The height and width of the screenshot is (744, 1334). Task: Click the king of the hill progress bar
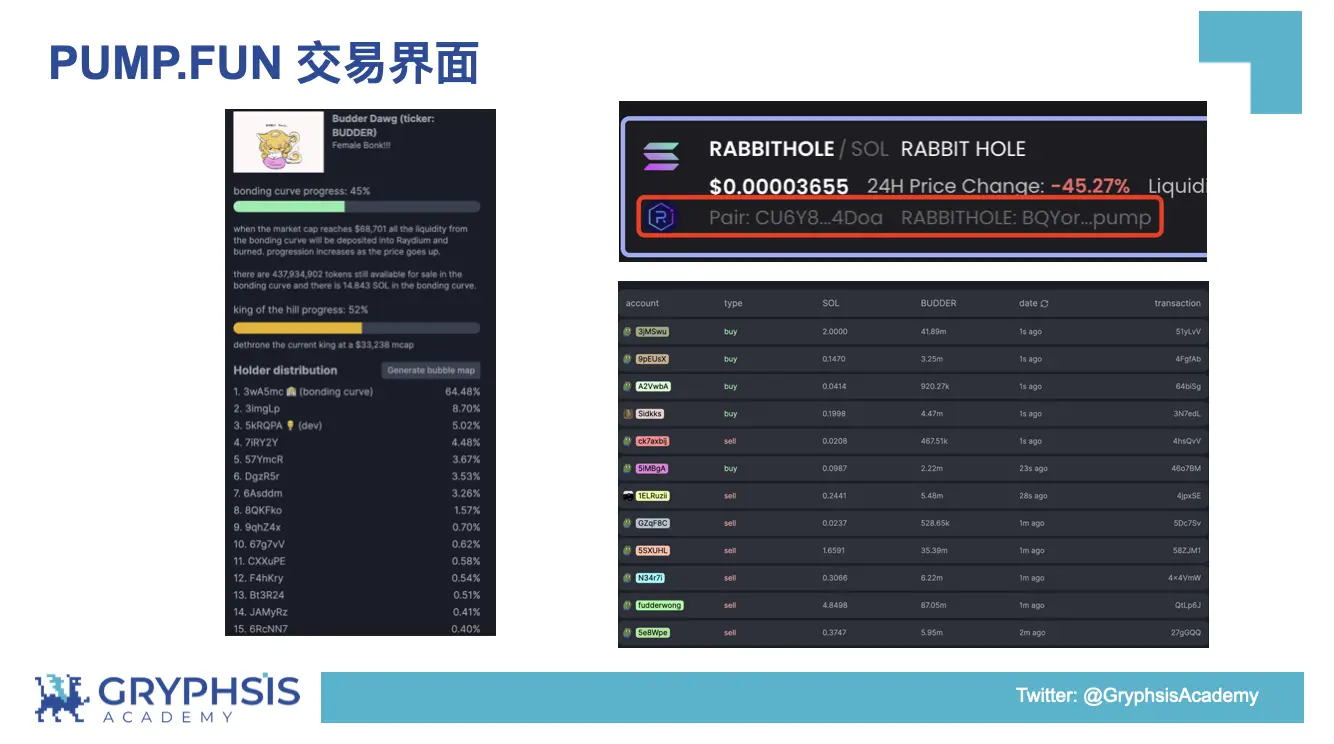click(354, 327)
